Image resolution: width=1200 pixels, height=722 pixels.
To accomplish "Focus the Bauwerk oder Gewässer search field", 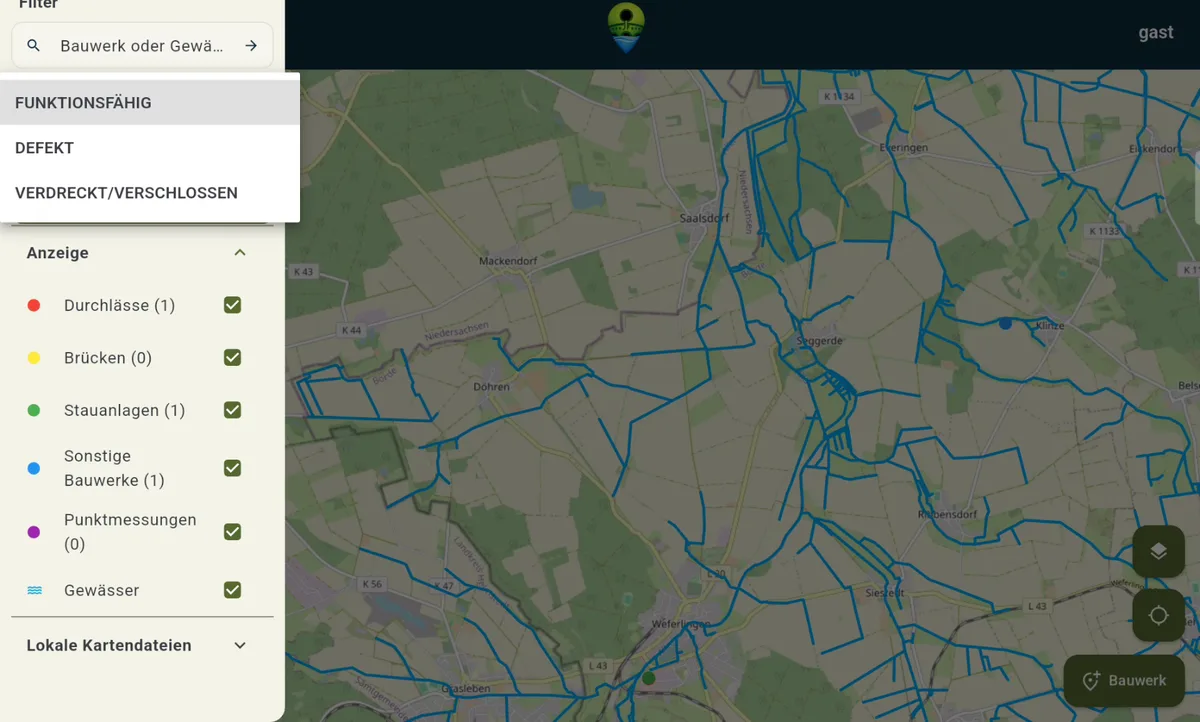I will 142,46.
